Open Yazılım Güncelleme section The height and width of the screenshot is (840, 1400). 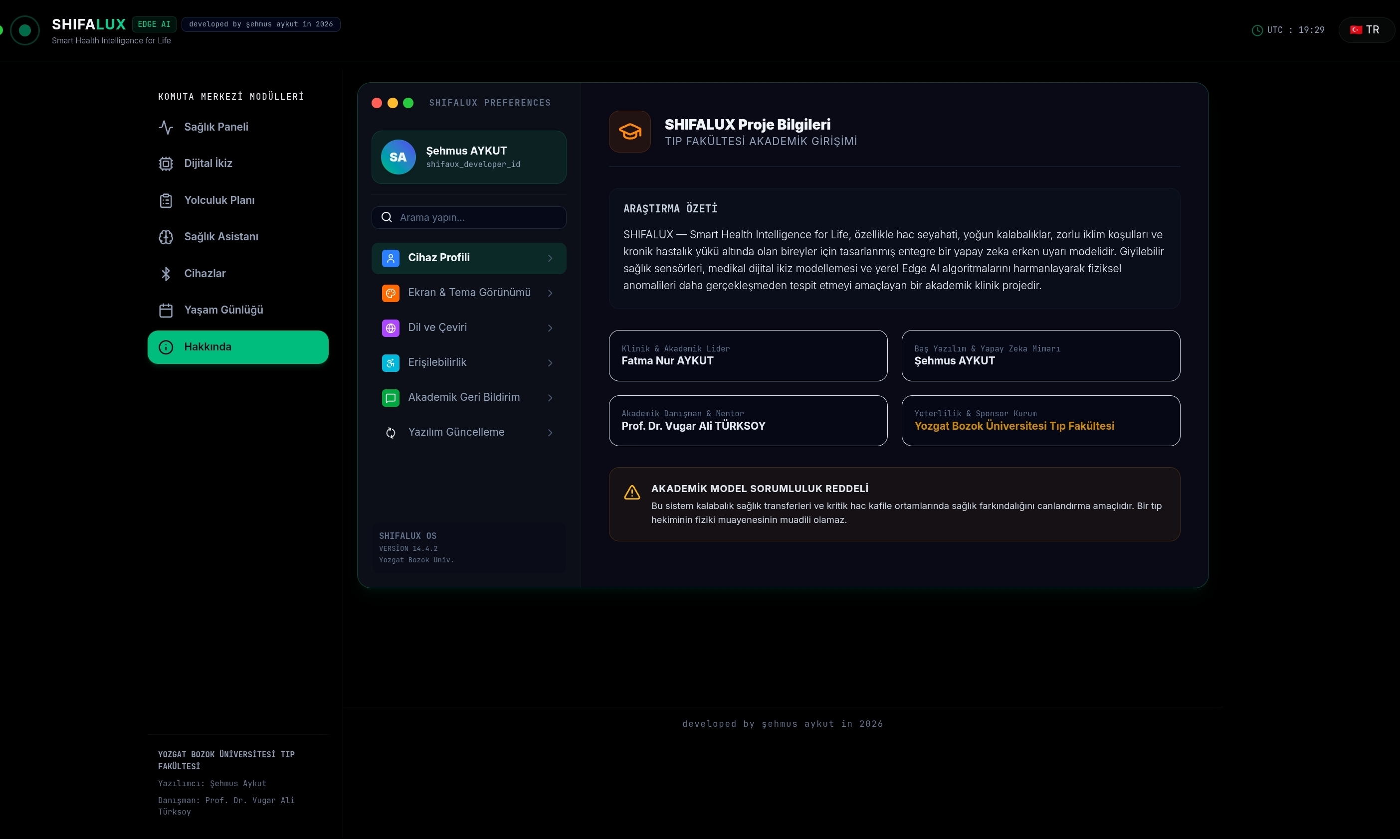tap(469, 433)
